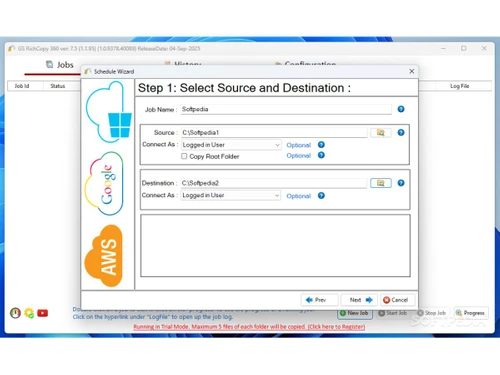Viewport: 500px width, 375px height.
Task: Click the Destination path field
Action: pos(274,183)
